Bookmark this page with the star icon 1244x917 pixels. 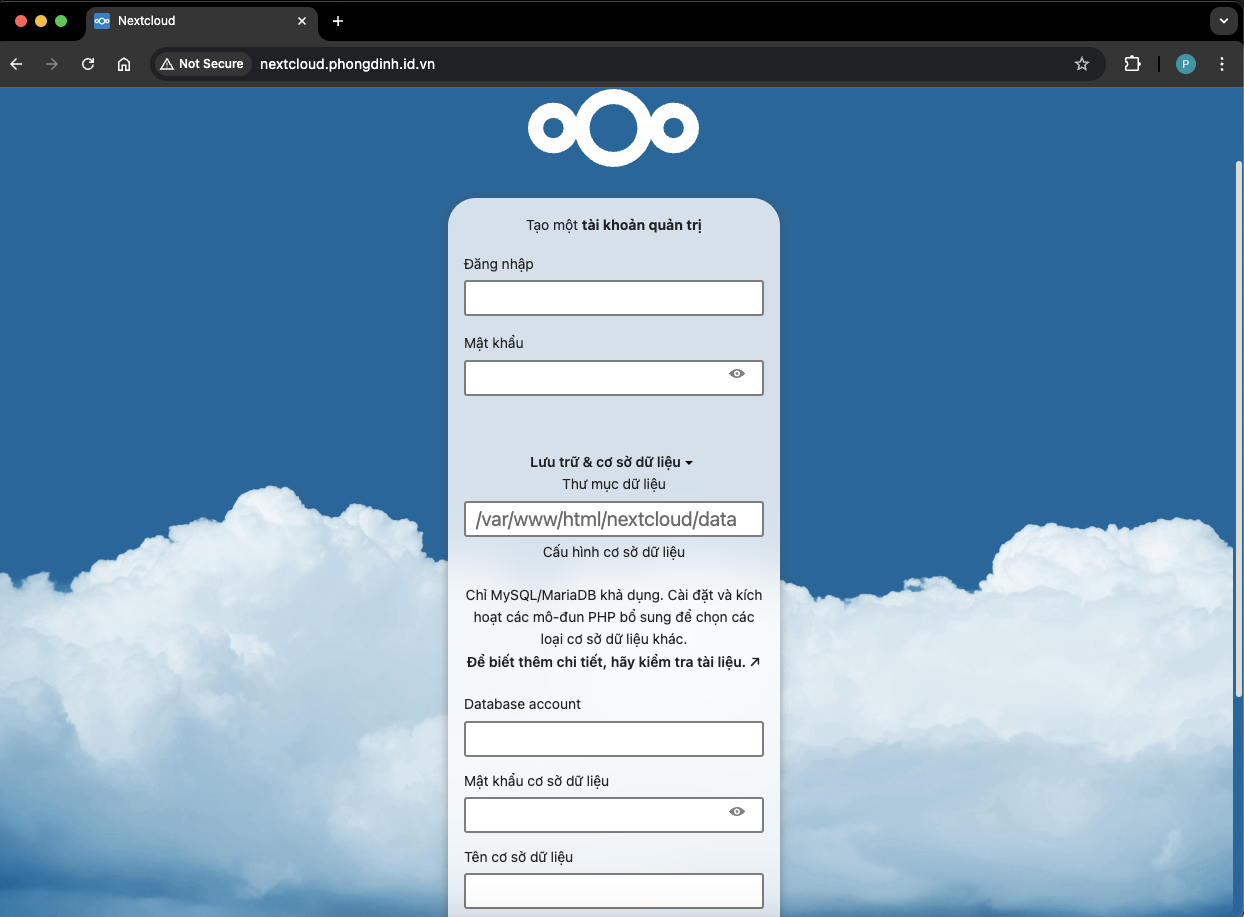(x=1082, y=64)
